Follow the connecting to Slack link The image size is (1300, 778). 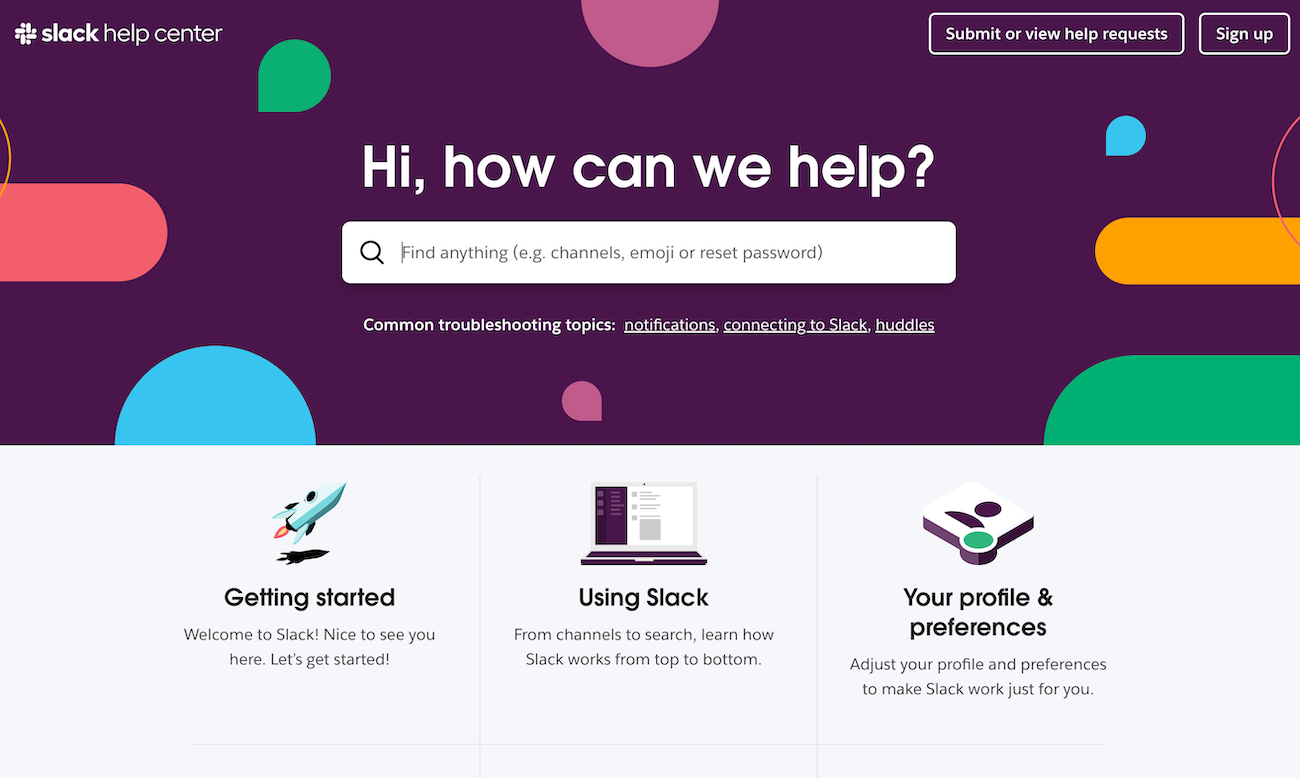[x=795, y=325]
